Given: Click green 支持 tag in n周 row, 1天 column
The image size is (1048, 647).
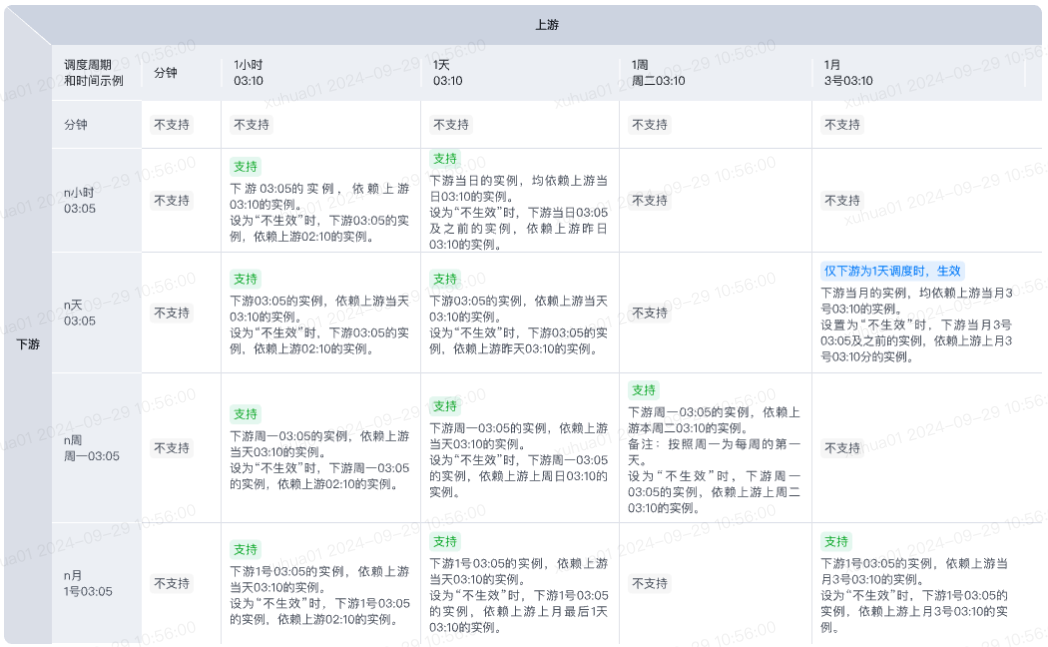Looking at the screenshot, I should 445,406.
